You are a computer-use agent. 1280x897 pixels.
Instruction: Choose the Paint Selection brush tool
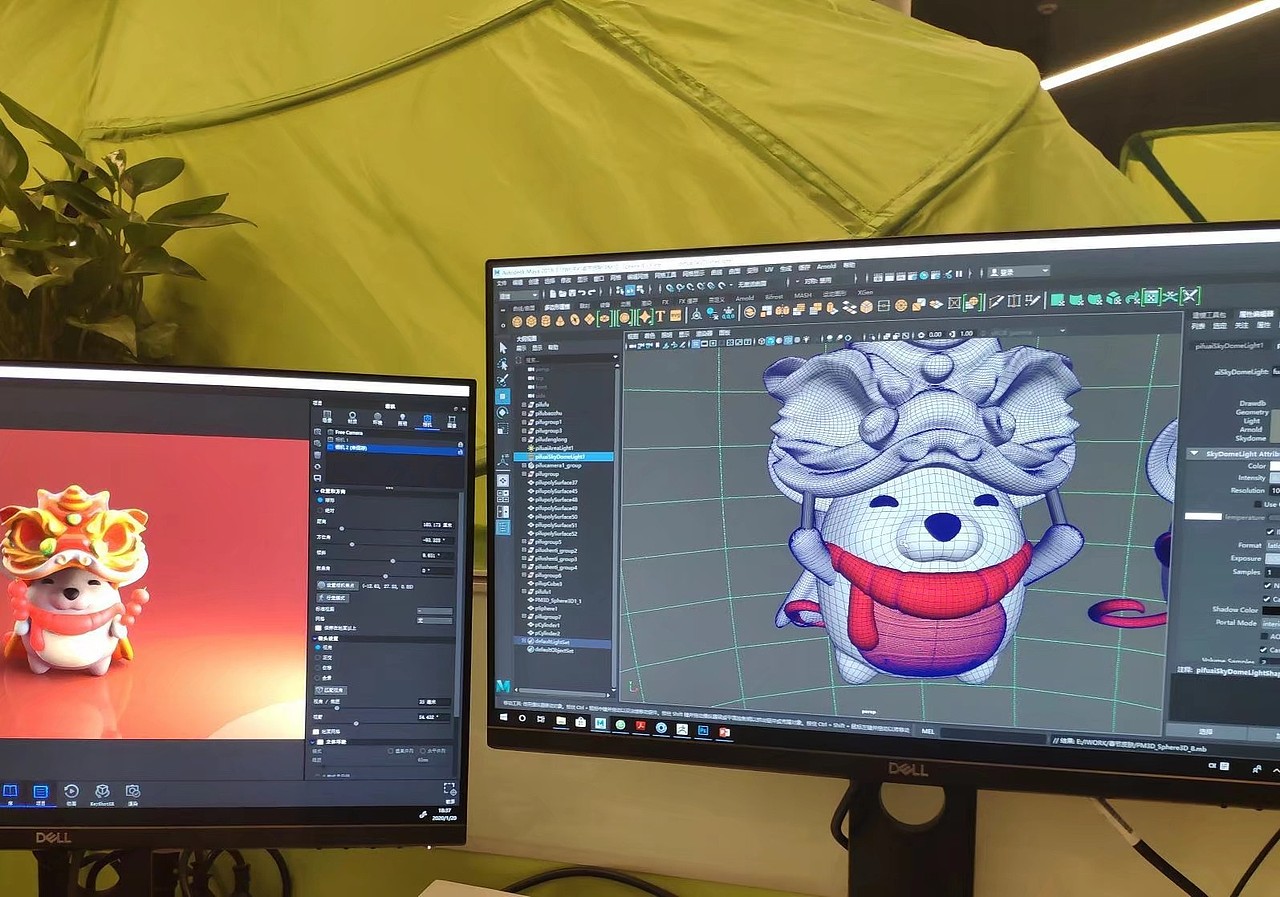pyautogui.click(x=503, y=380)
